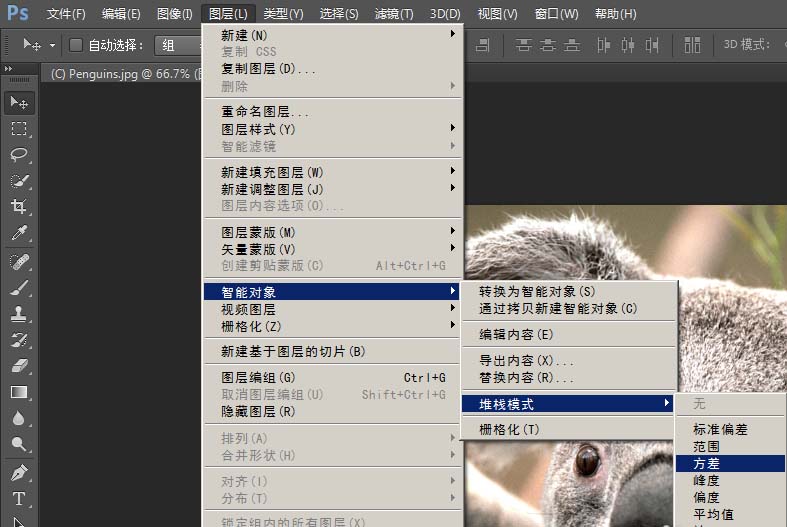Choose 重命名图层... menu entry
The width and height of the screenshot is (787, 527).
333,111
